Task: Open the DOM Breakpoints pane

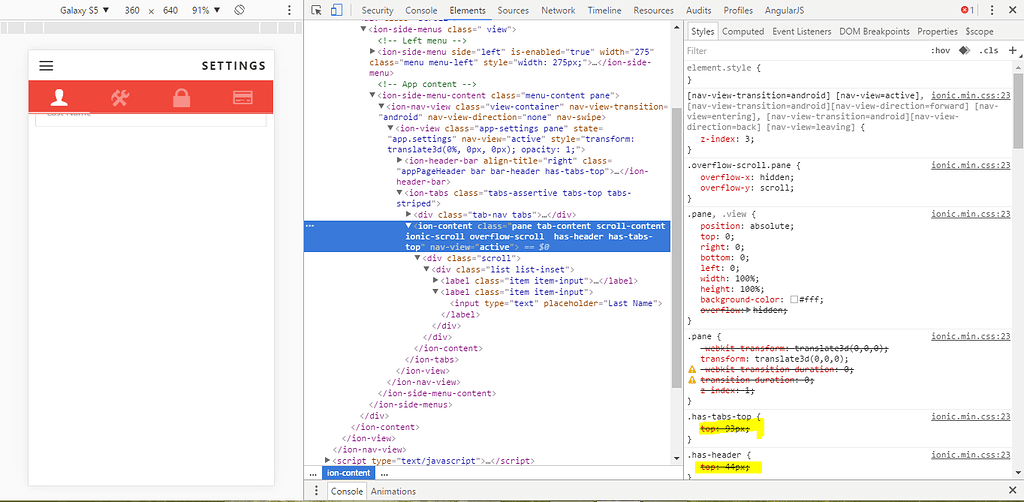Action: (874, 31)
